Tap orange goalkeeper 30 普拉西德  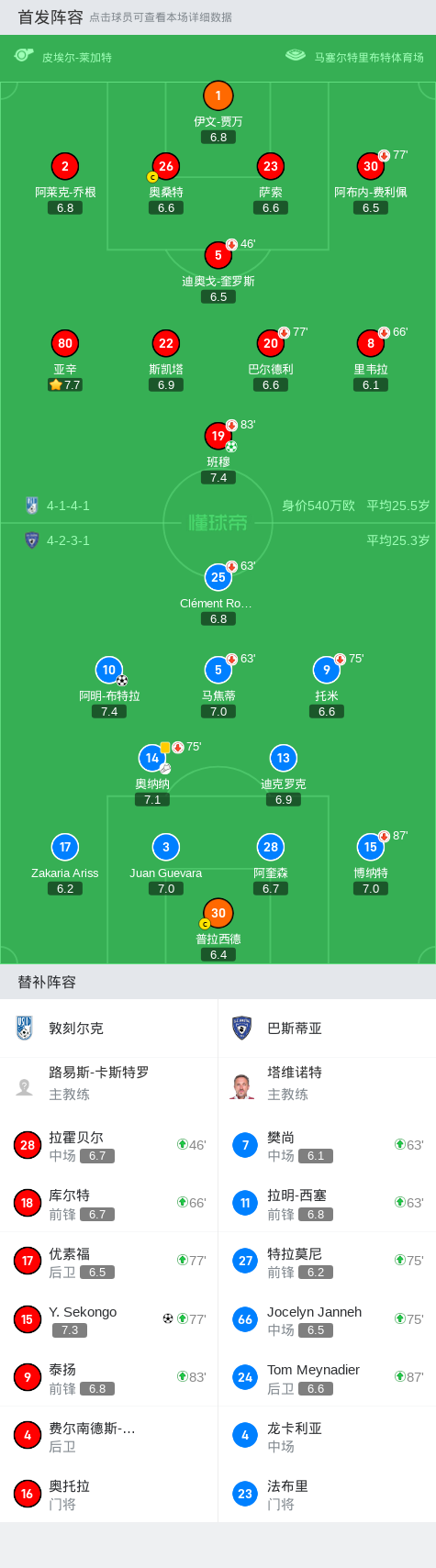(x=218, y=913)
